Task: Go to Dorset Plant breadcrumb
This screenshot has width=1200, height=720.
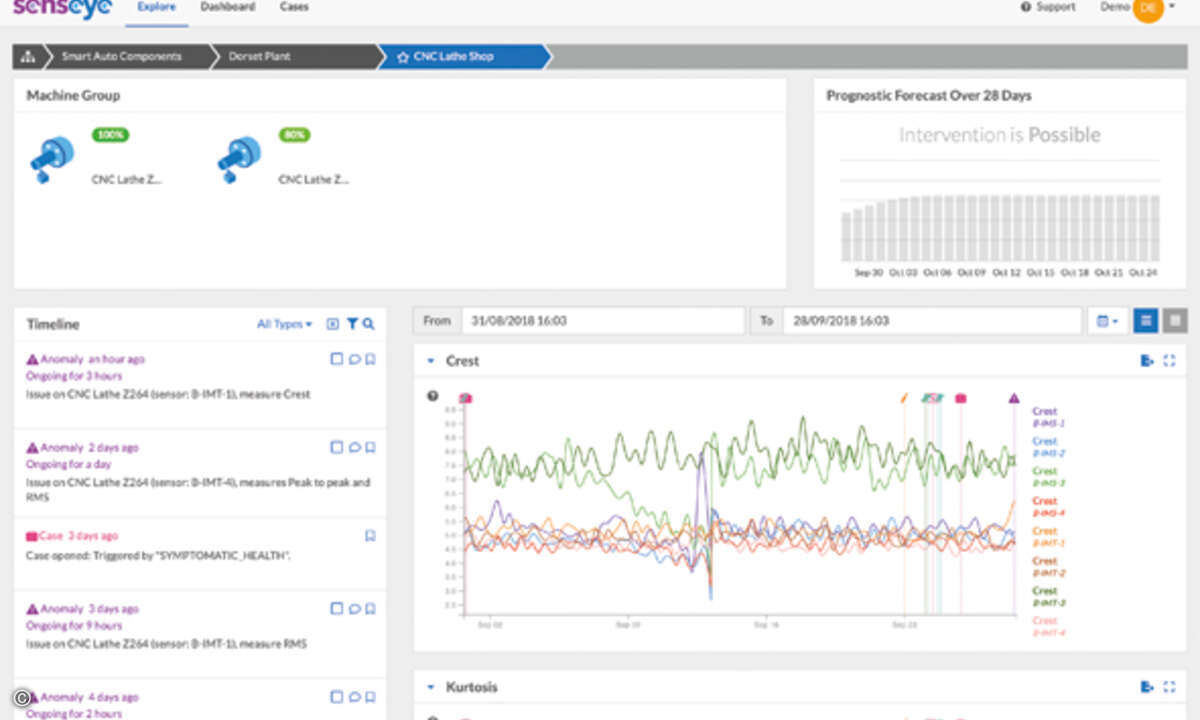Action: click(x=259, y=57)
